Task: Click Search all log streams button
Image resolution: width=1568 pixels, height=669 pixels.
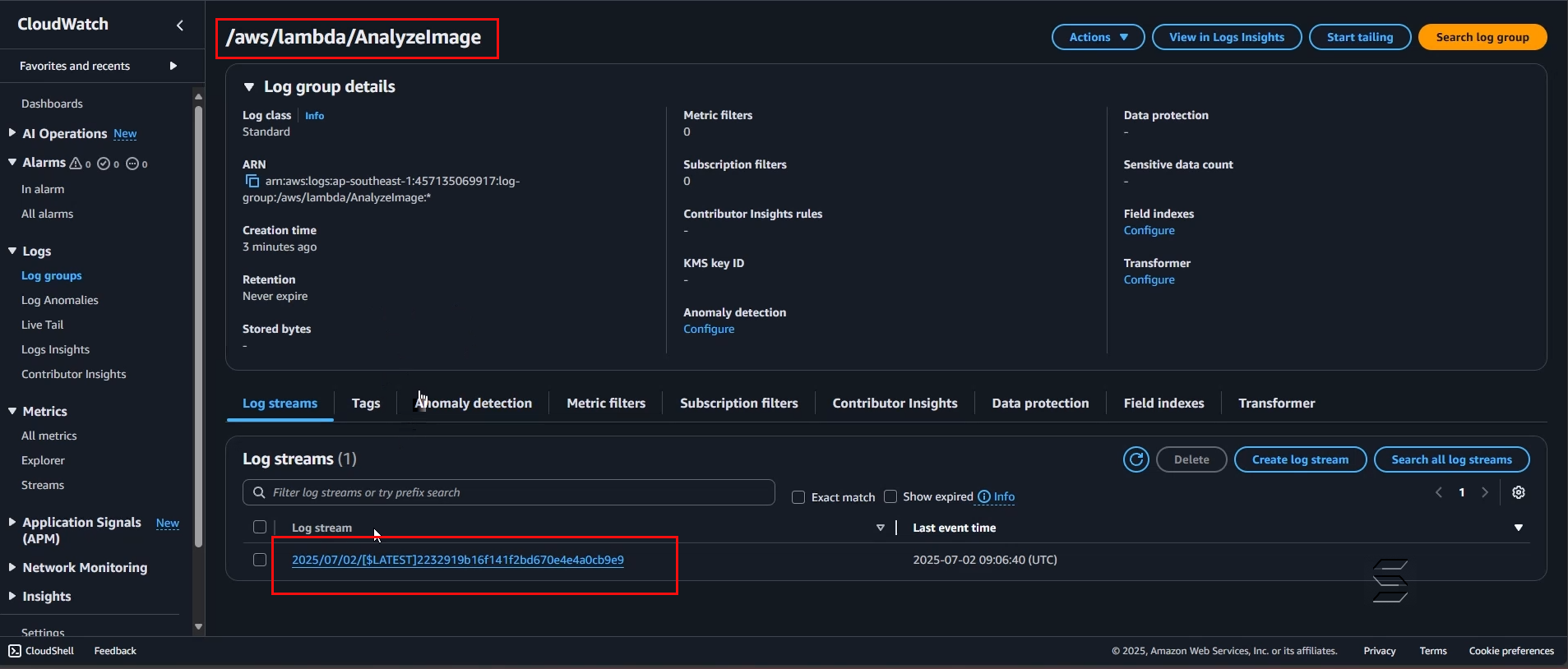Action: click(x=1451, y=459)
